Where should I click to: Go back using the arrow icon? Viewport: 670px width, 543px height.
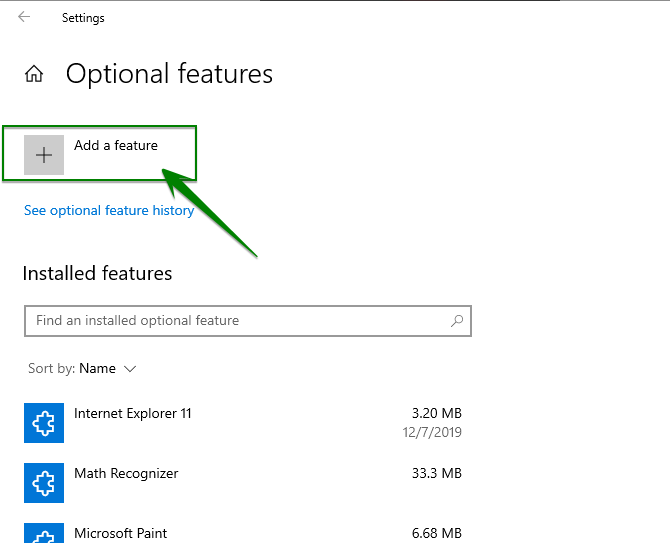click(x=24, y=17)
